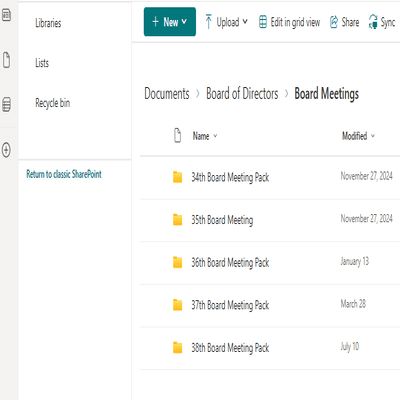Open the files icon in left rail
Screen dimensions: 400x400
6,60
